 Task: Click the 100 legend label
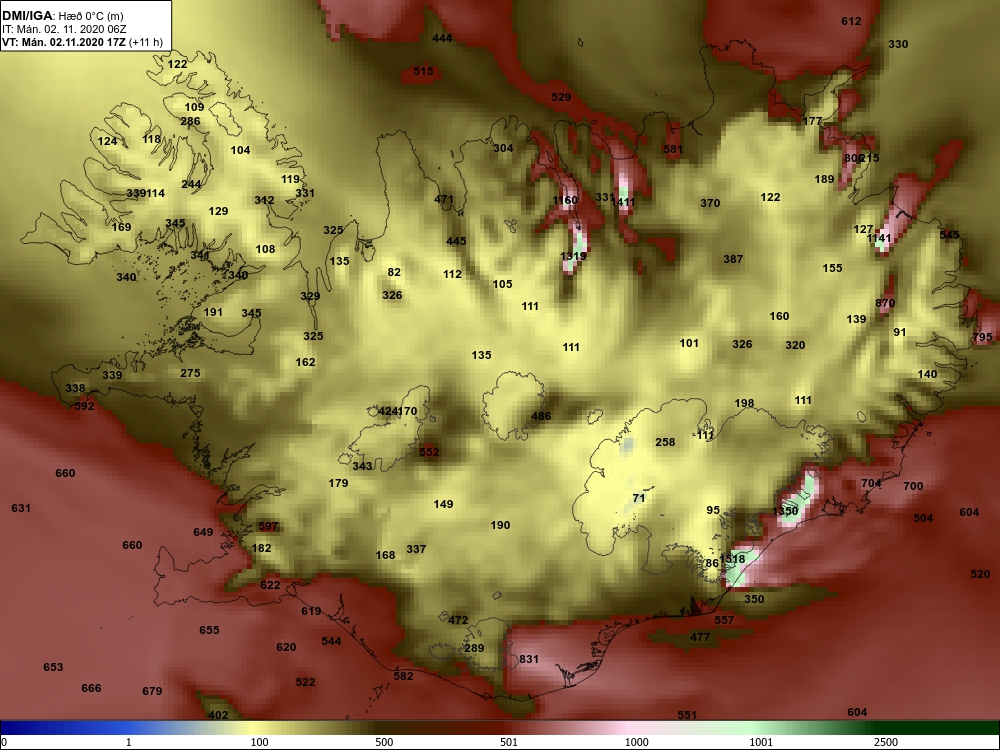tap(260, 743)
